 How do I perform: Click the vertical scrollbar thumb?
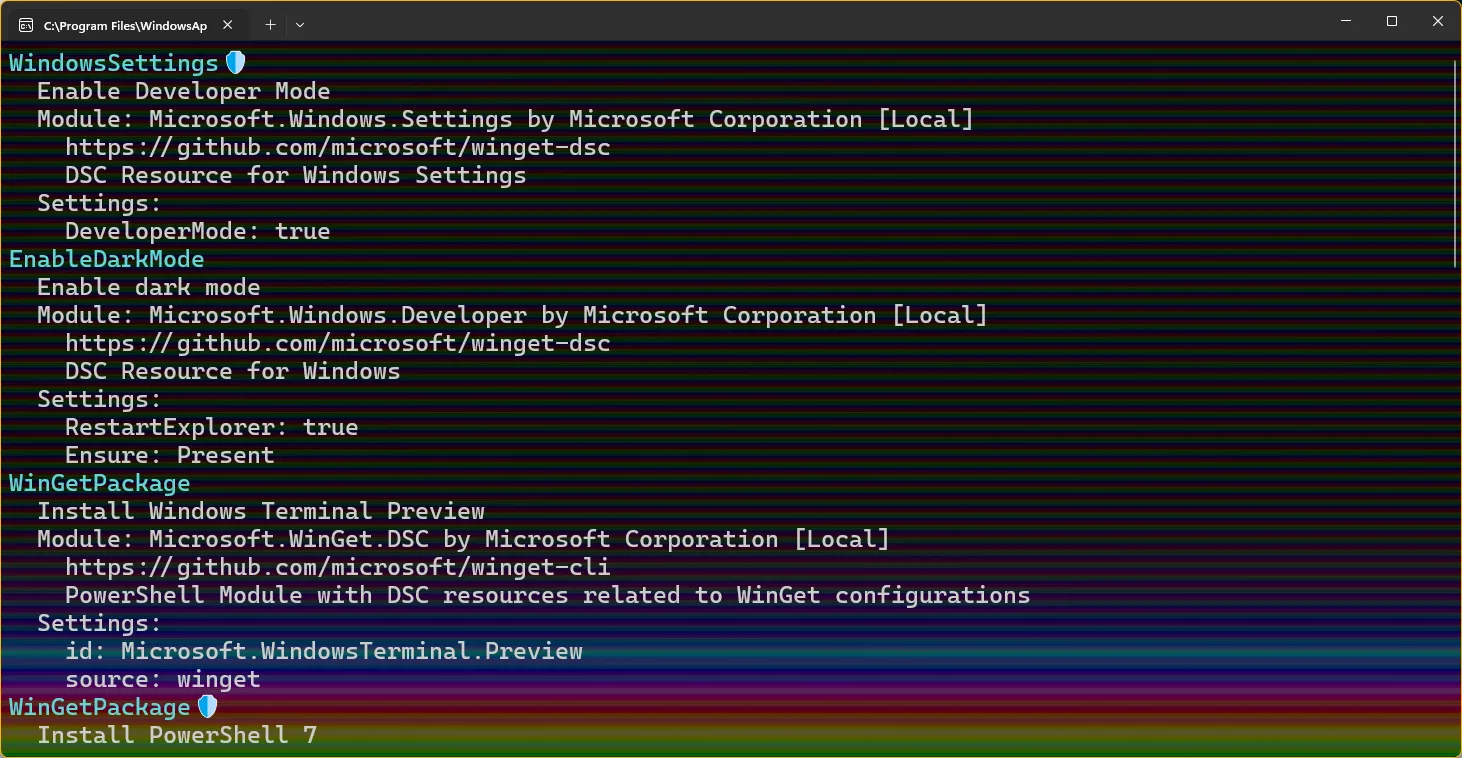pyautogui.click(x=1455, y=160)
